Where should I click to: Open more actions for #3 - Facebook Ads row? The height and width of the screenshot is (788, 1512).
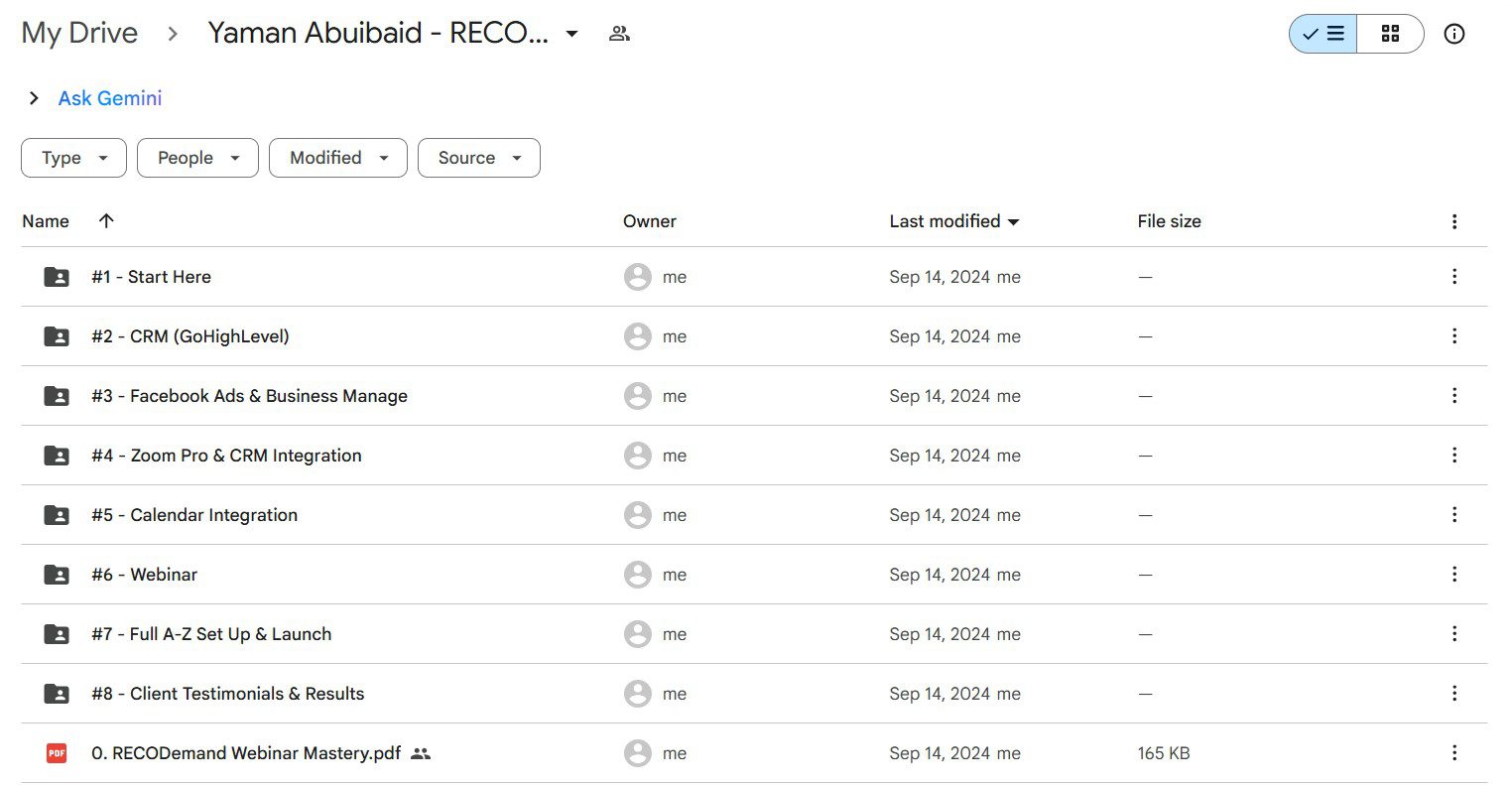pos(1454,396)
